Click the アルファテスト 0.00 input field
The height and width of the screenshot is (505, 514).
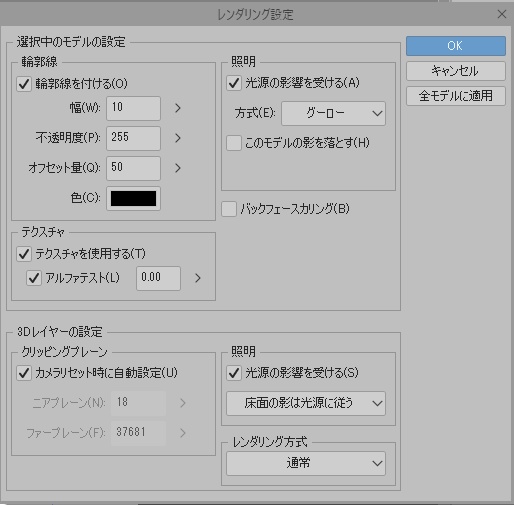(158, 278)
